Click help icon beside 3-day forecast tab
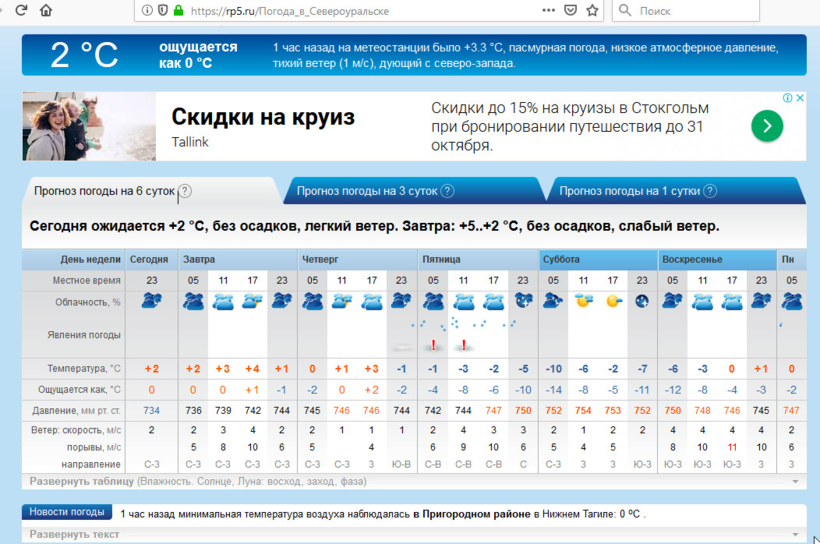 point(447,191)
